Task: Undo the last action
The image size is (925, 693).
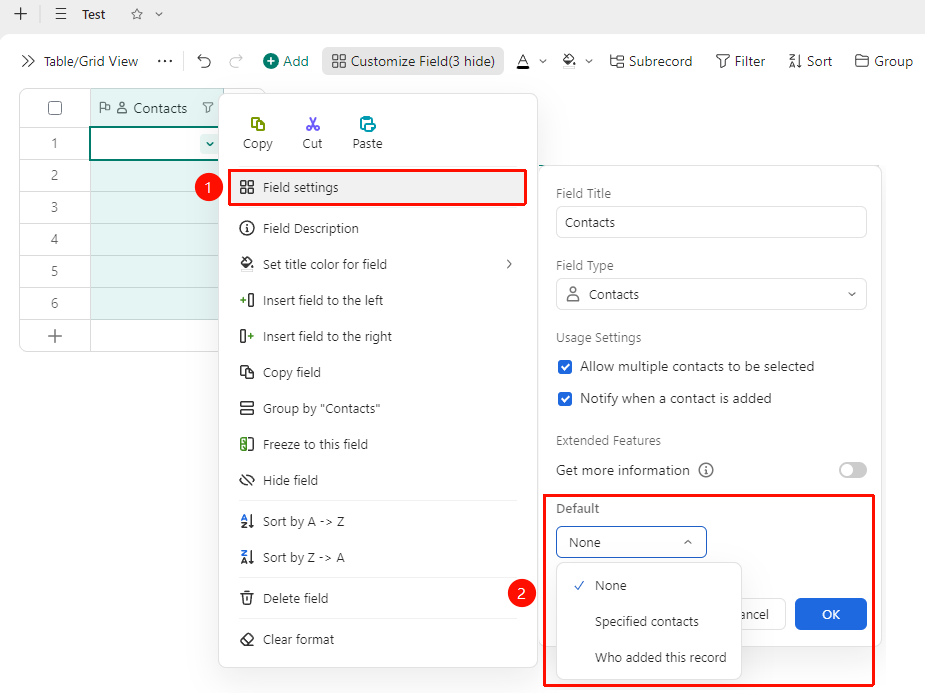Action: pyautogui.click(x=204, y=61)
